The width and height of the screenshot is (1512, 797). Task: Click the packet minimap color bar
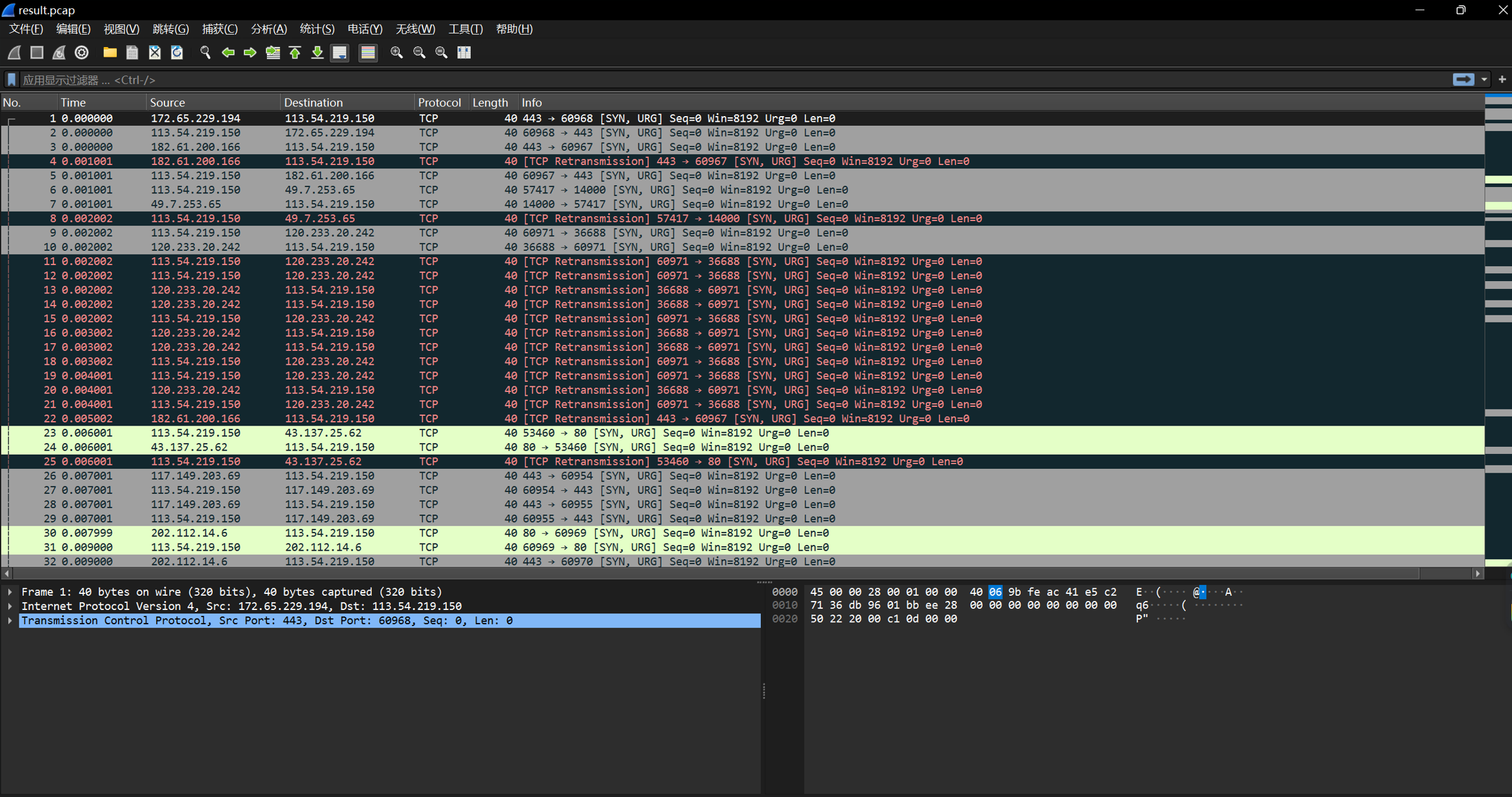pos(1498,330)
